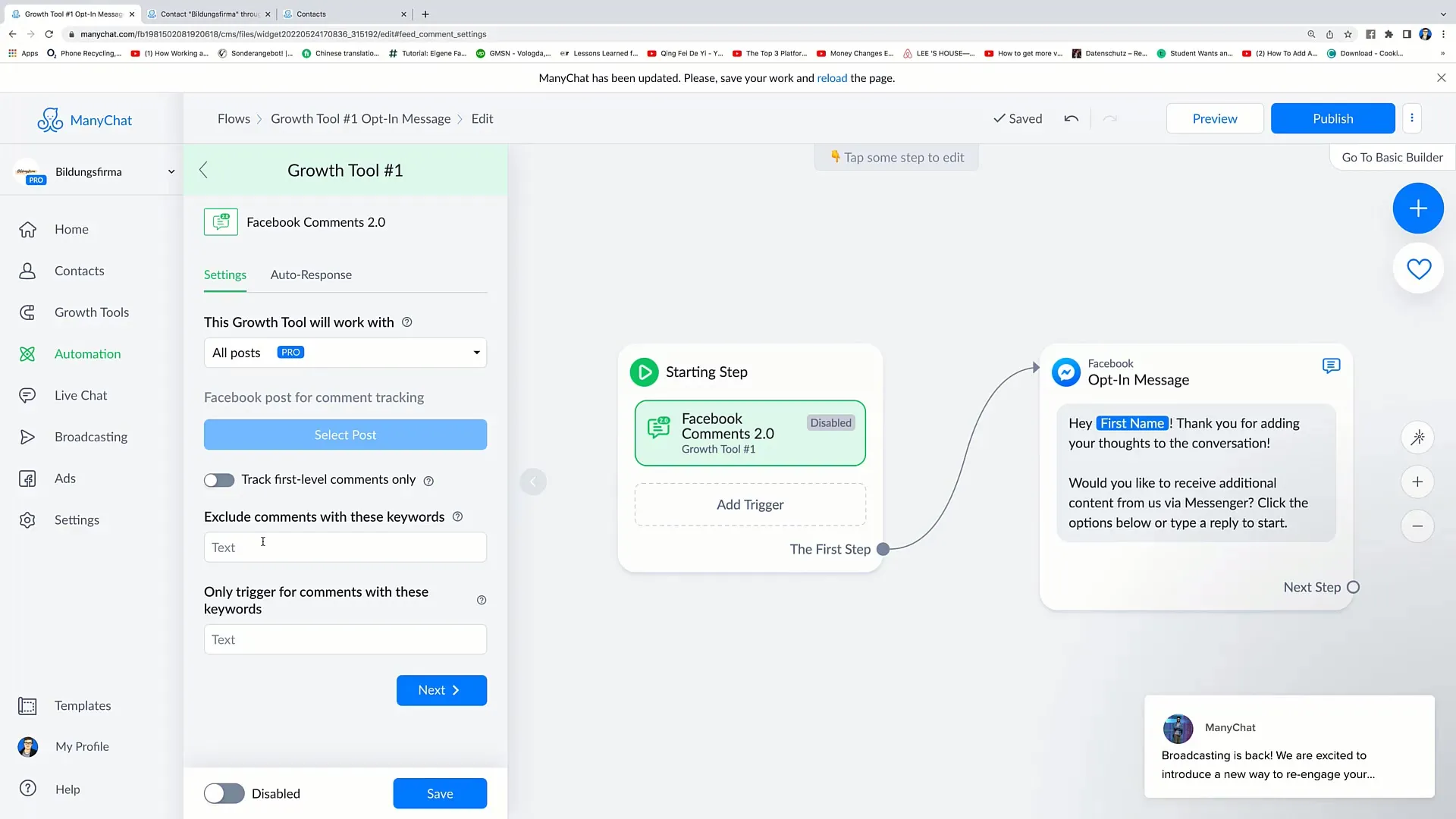Toggle the Track first-level comments switch

pos(219,479)
